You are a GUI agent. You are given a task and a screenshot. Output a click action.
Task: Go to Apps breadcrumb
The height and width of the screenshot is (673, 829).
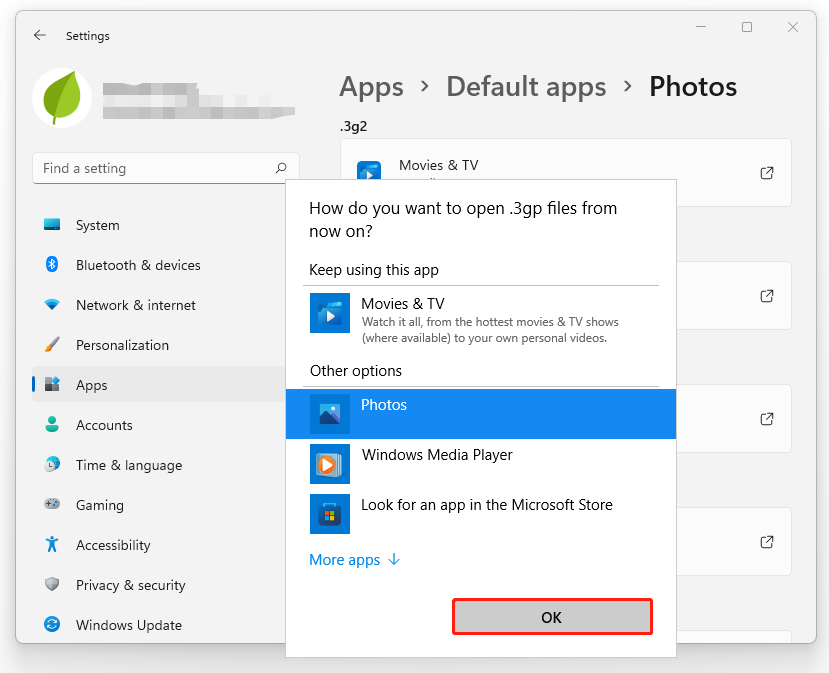371,87
